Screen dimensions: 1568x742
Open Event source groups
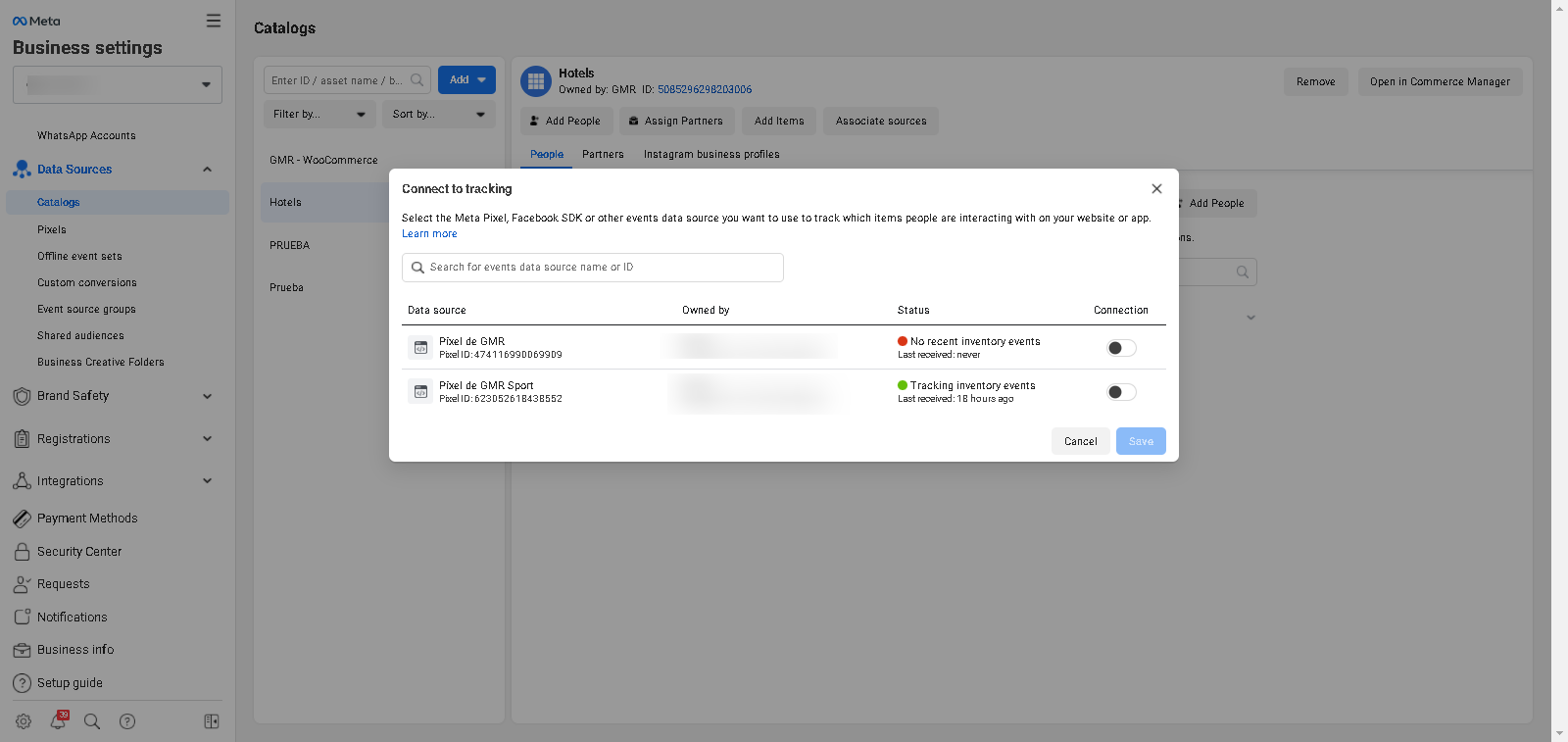(86, 309)
